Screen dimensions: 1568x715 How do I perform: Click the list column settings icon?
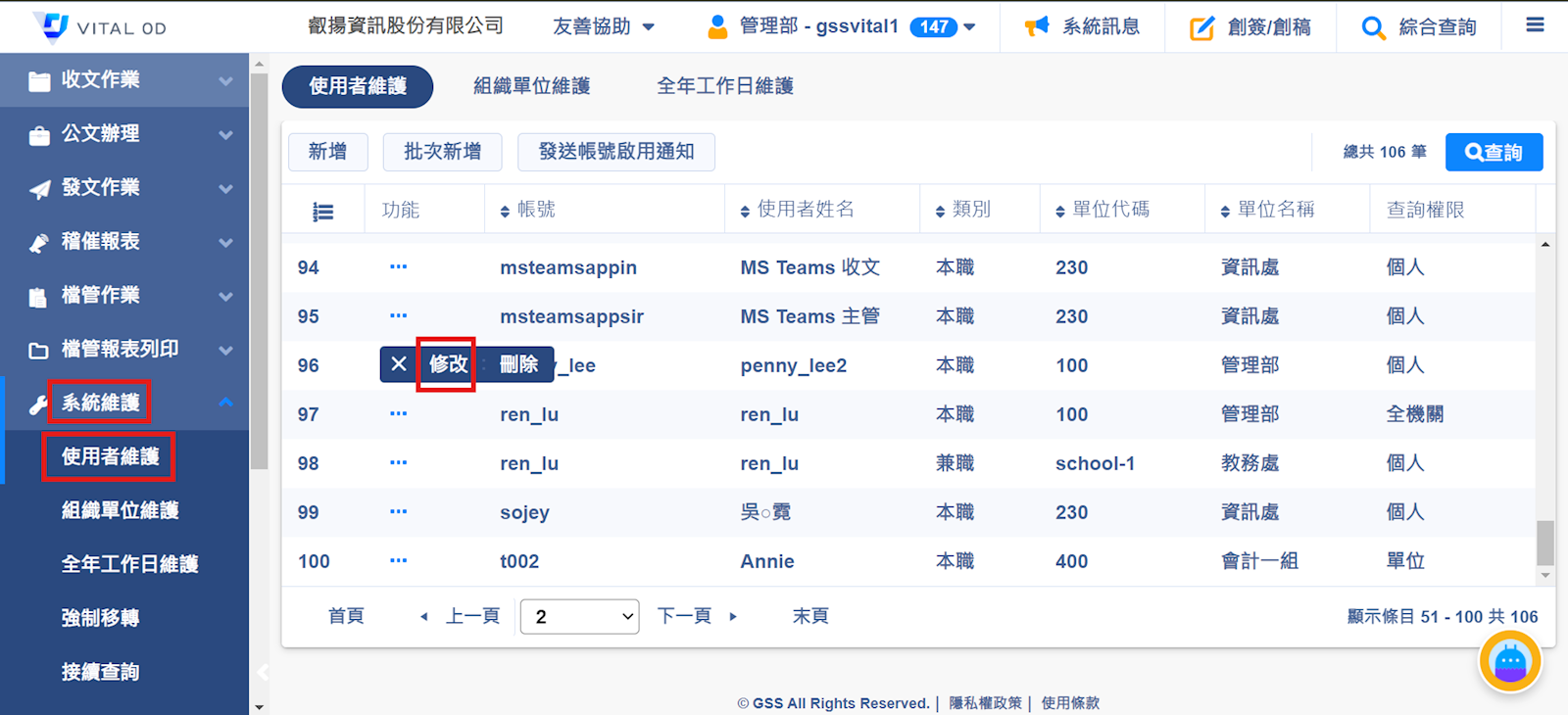[322, 211]
